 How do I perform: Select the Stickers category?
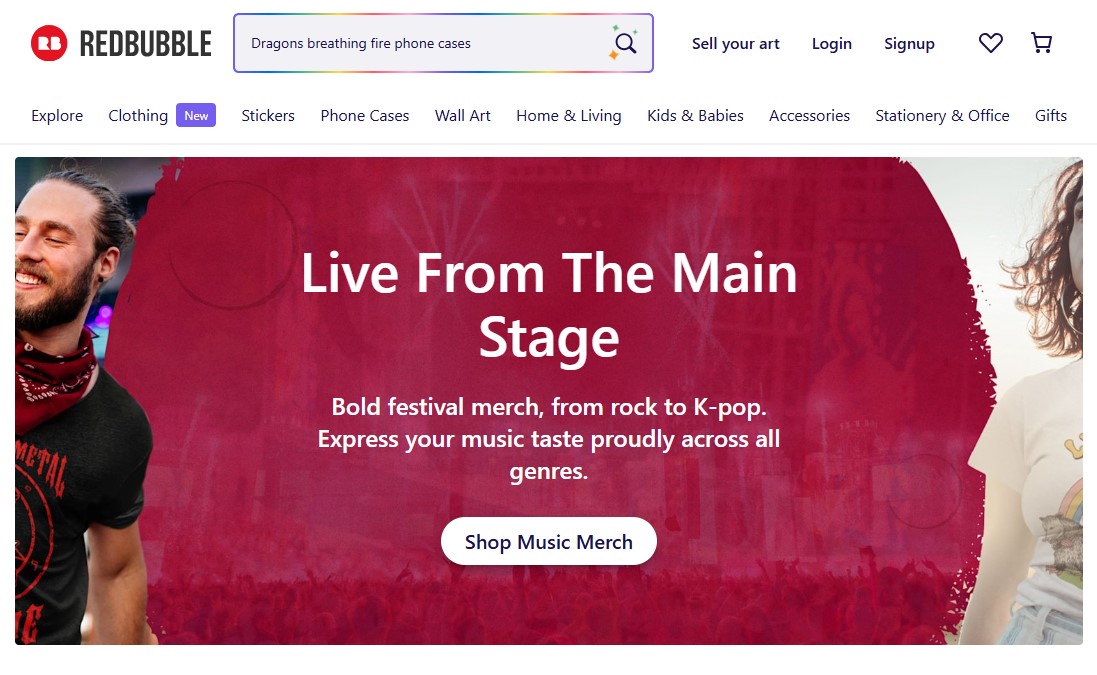[x=268, y=116]
